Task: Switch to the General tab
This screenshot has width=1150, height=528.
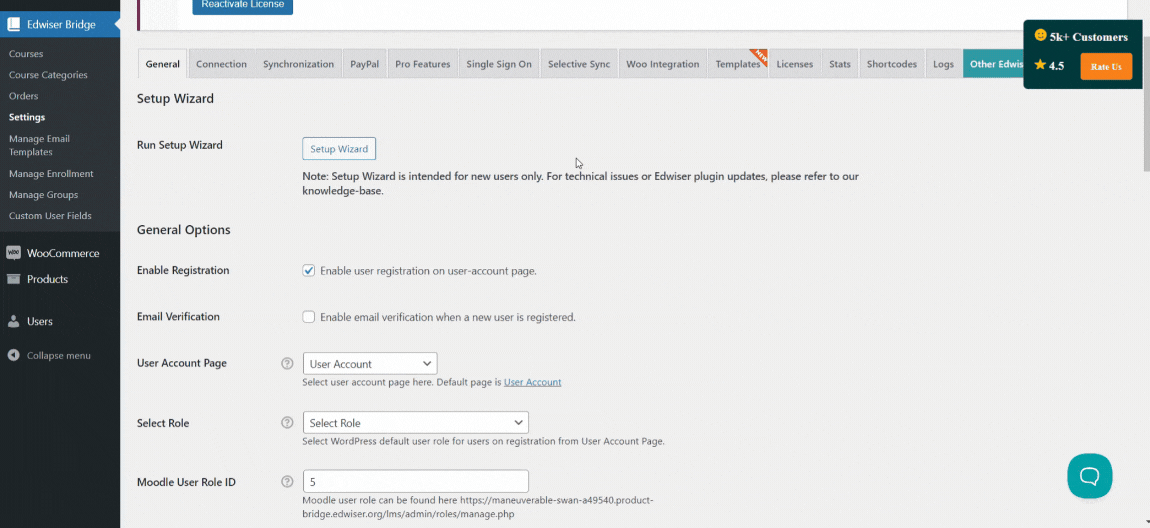Action: (x=163, y=64)
